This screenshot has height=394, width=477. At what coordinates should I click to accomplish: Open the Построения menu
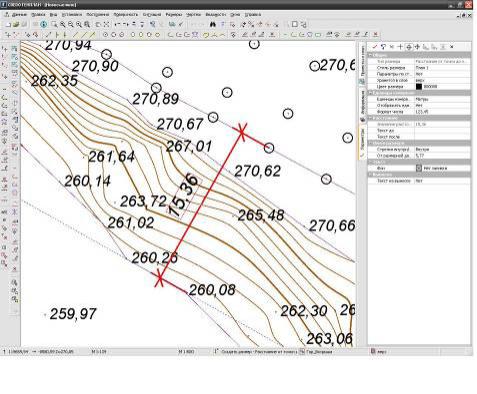point(97,15)
